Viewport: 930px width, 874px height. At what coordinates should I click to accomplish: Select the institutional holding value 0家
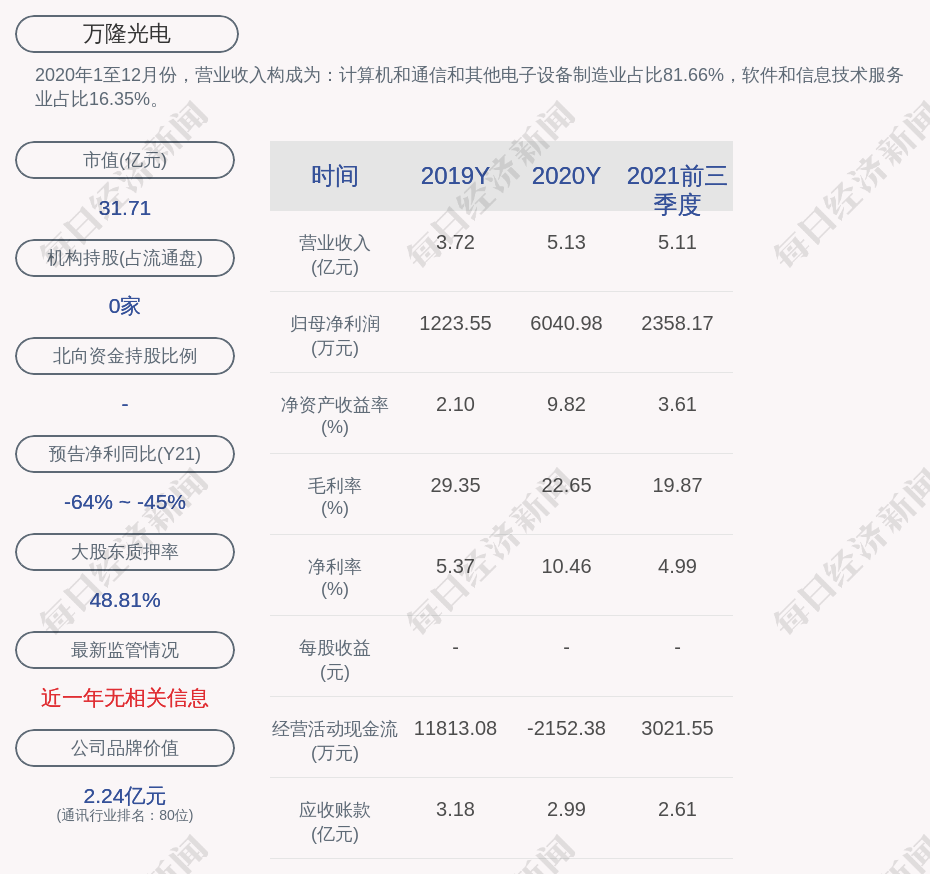coord(125,306)
